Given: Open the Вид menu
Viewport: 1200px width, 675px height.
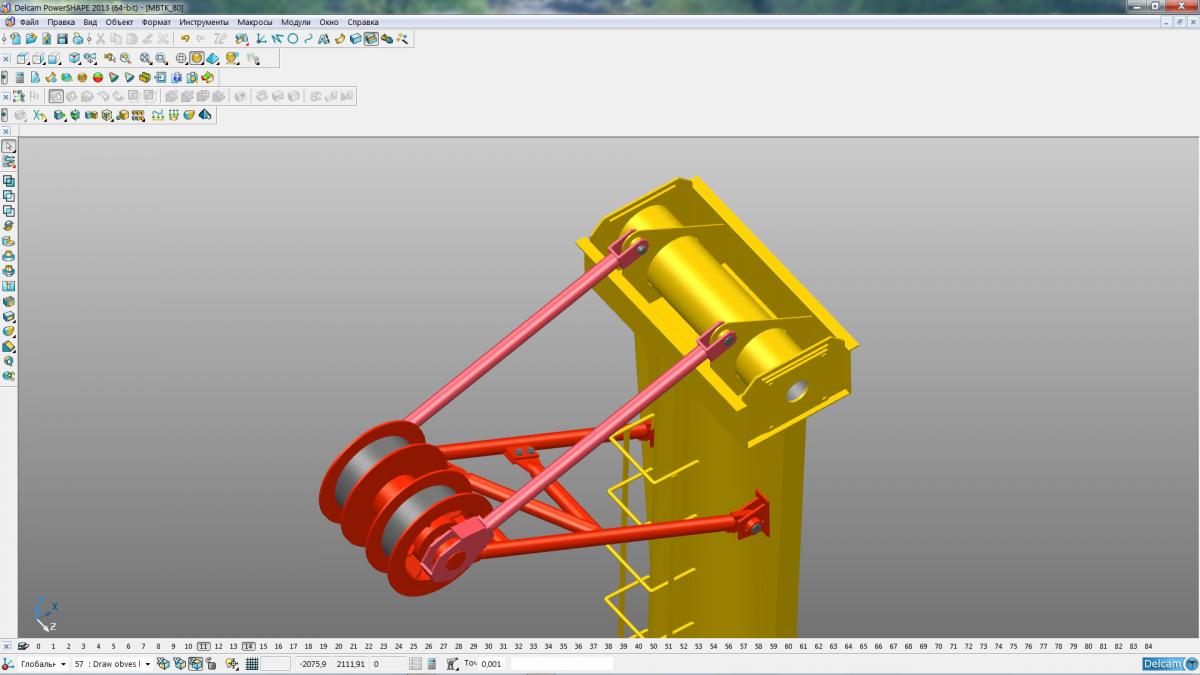Looking at the screenshot, I should [x=90, y=22].
